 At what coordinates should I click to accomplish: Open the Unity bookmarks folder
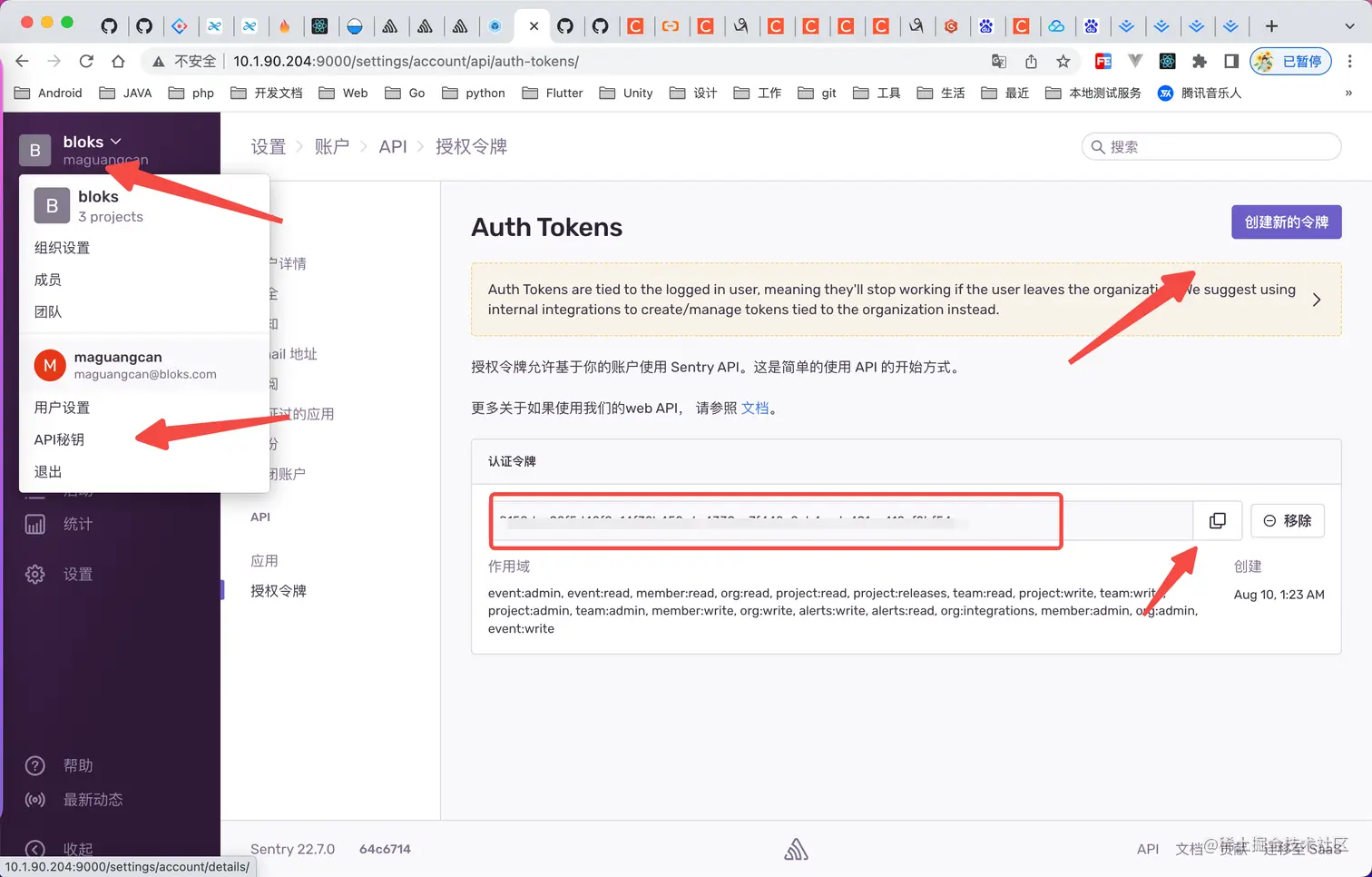click(x=626, y=93)
